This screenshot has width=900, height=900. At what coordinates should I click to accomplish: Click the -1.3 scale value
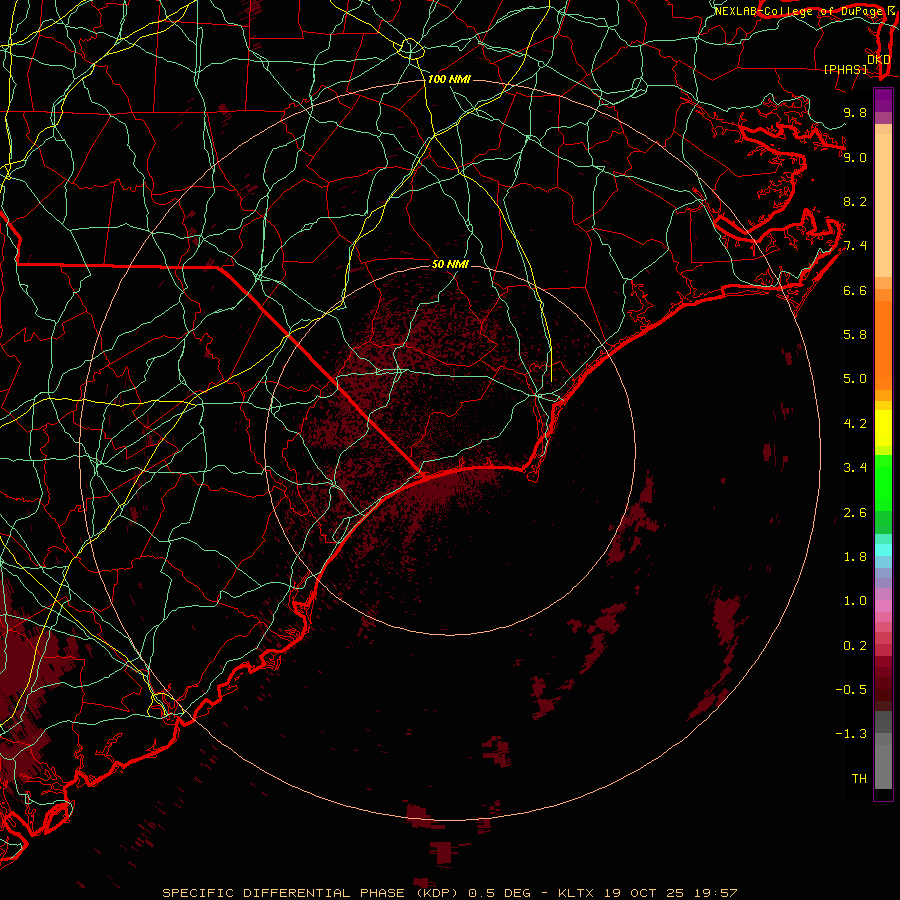pyautogui.click(x=851, y=734)
